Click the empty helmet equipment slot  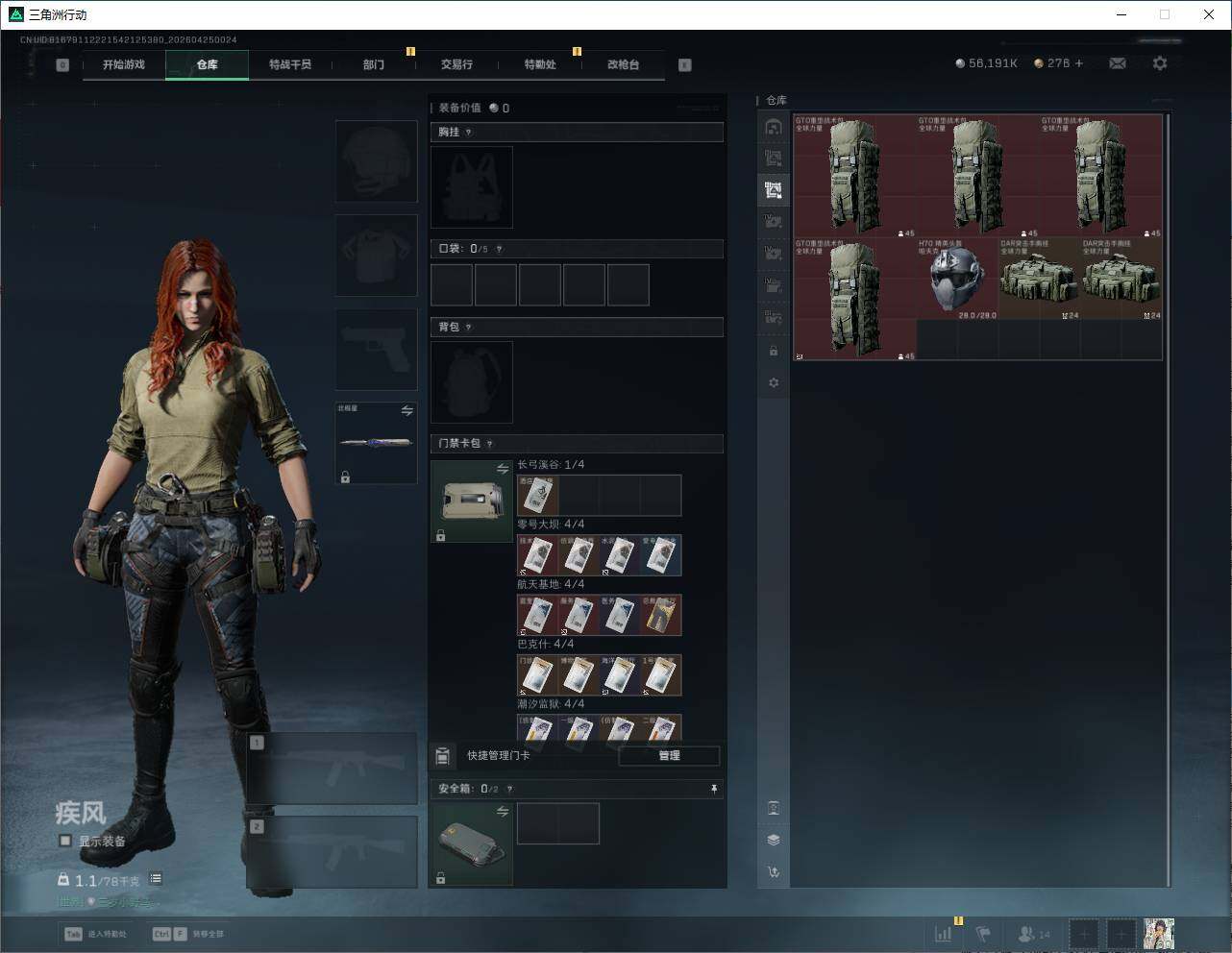click(x=377, y=161)
